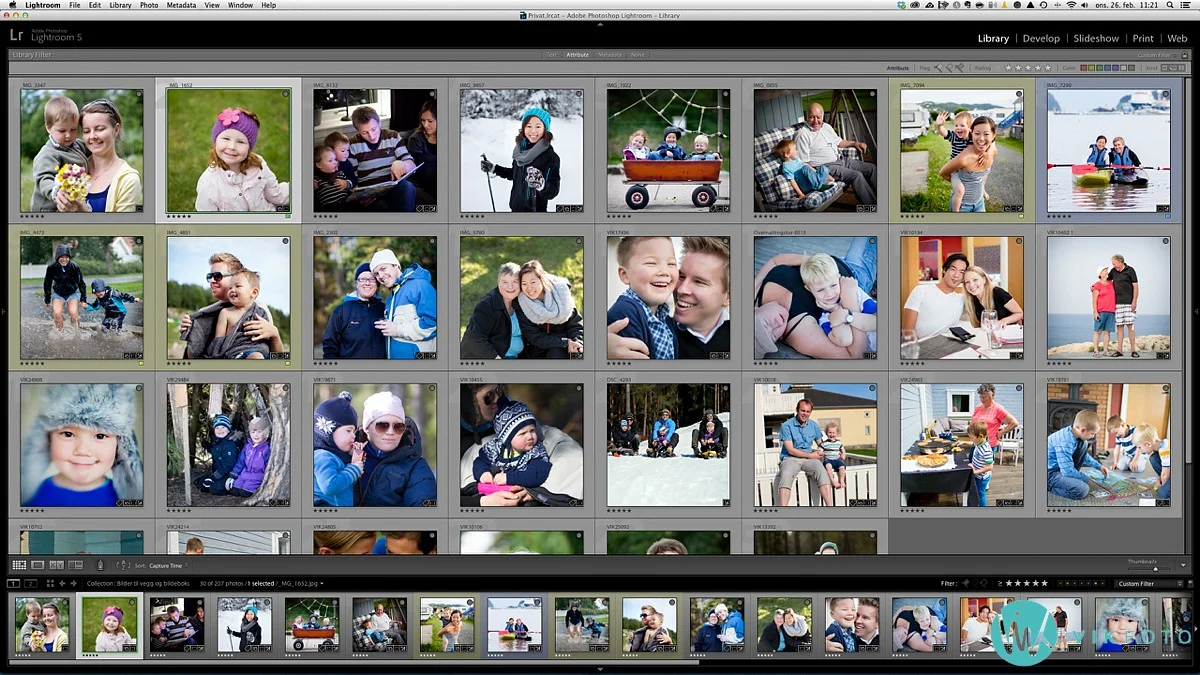Collapse filmstrip with bottom edge triangle
This screenshot has width=1200, height=675.
600,669
